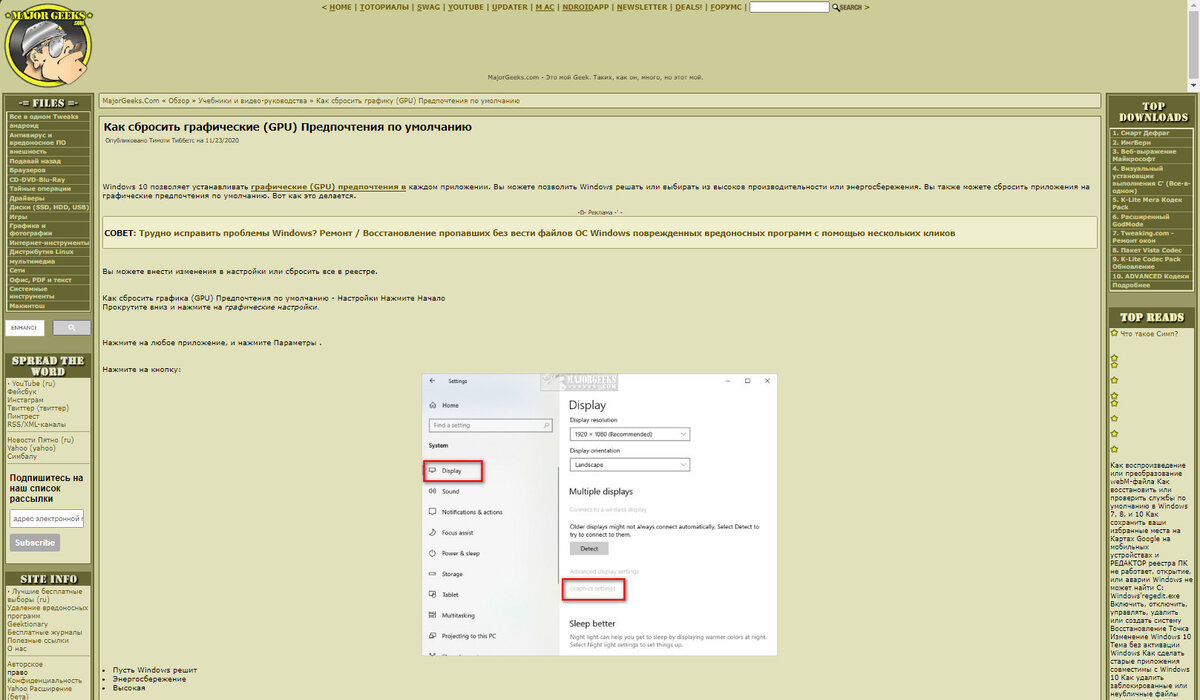Open 'Драйверы' file category
Screen dimensions: 1200x700
pos(27,198)
